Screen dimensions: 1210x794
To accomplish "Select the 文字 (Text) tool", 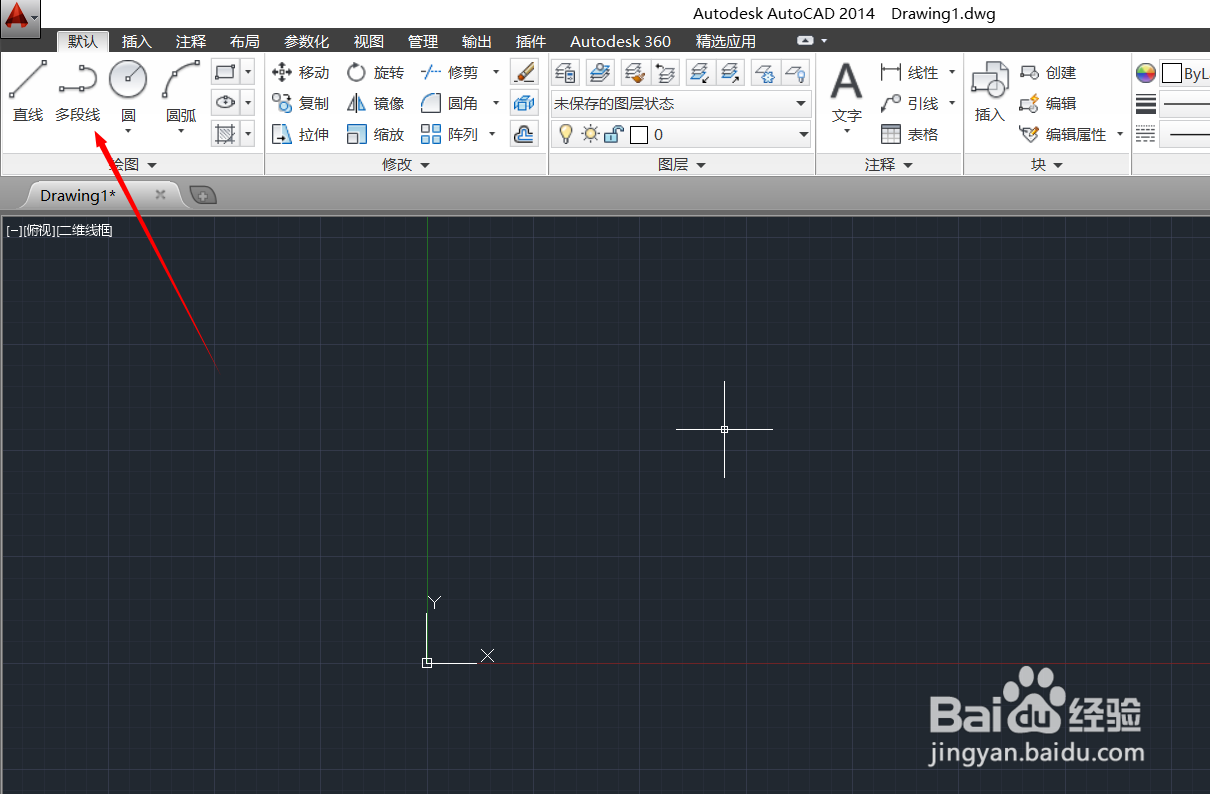I will click(846, 96).
